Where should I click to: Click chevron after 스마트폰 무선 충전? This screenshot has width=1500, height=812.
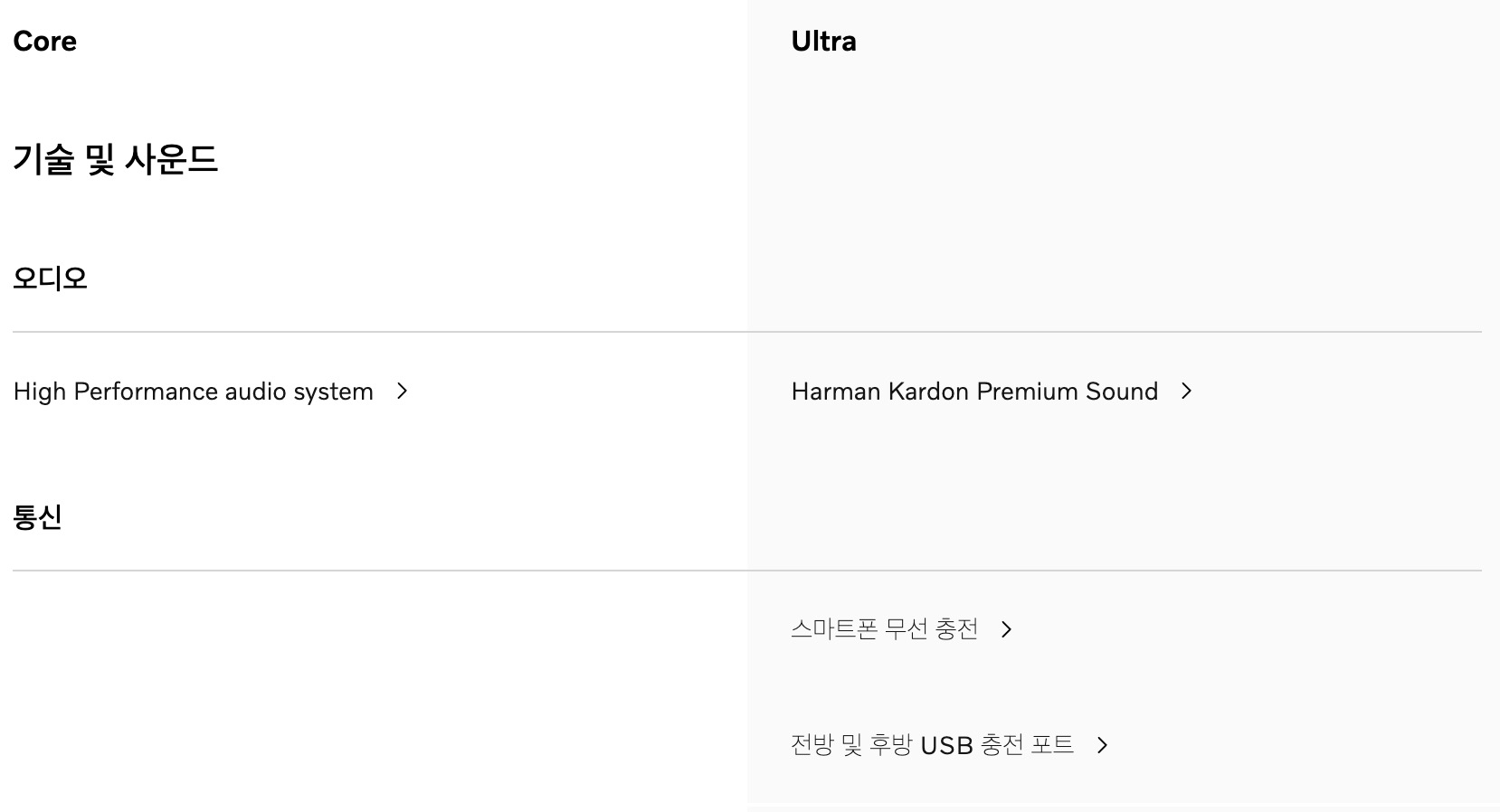[x=1006, y=629]
